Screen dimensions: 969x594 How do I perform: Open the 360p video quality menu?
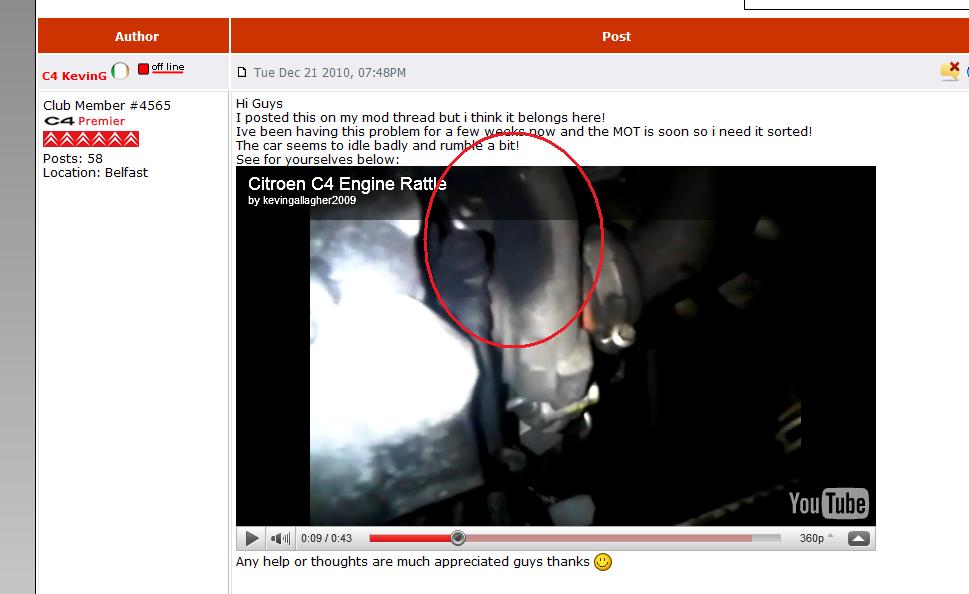click(x=816, y=538)
